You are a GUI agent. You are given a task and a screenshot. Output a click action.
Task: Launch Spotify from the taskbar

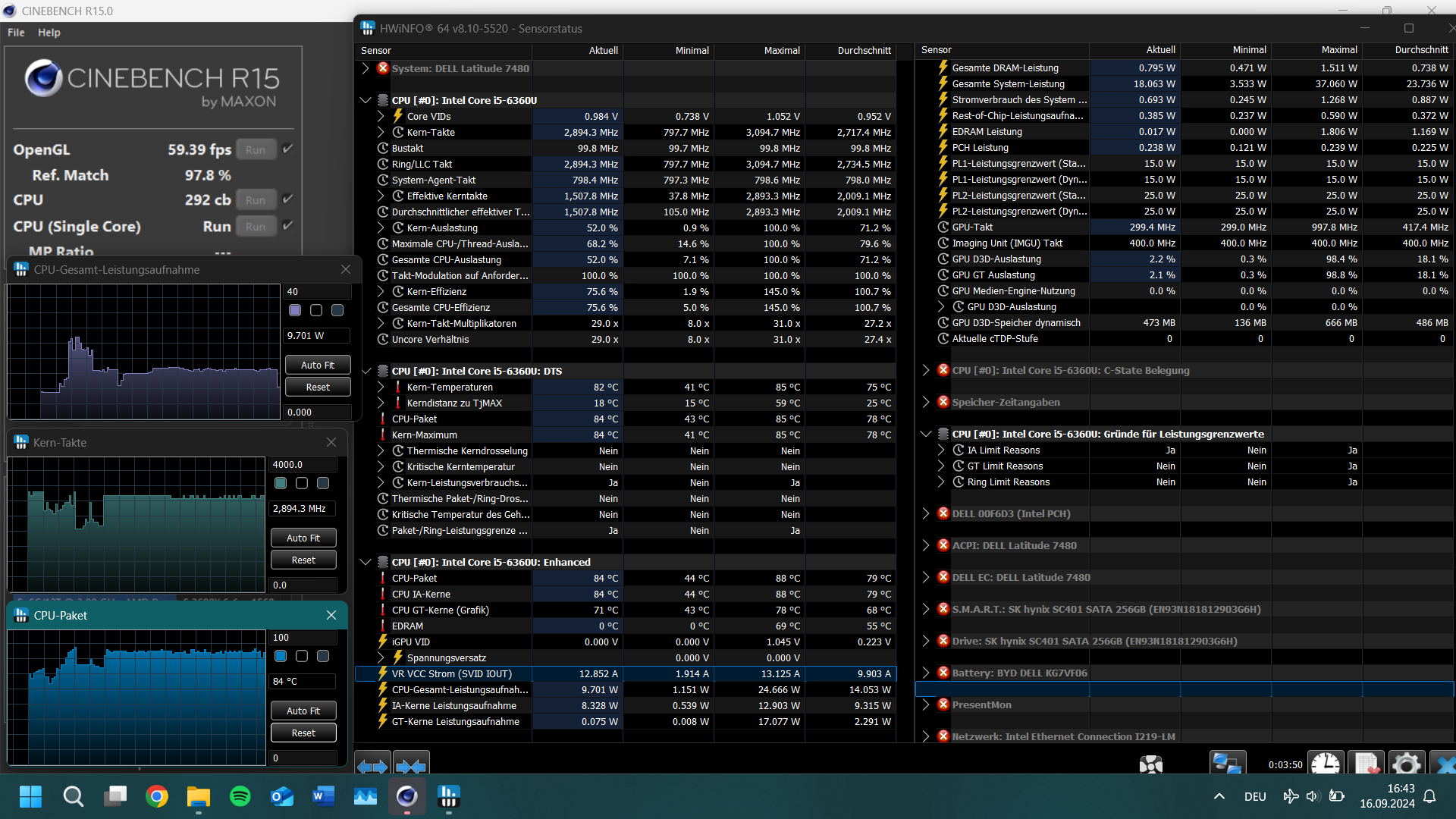coord(240,797)
